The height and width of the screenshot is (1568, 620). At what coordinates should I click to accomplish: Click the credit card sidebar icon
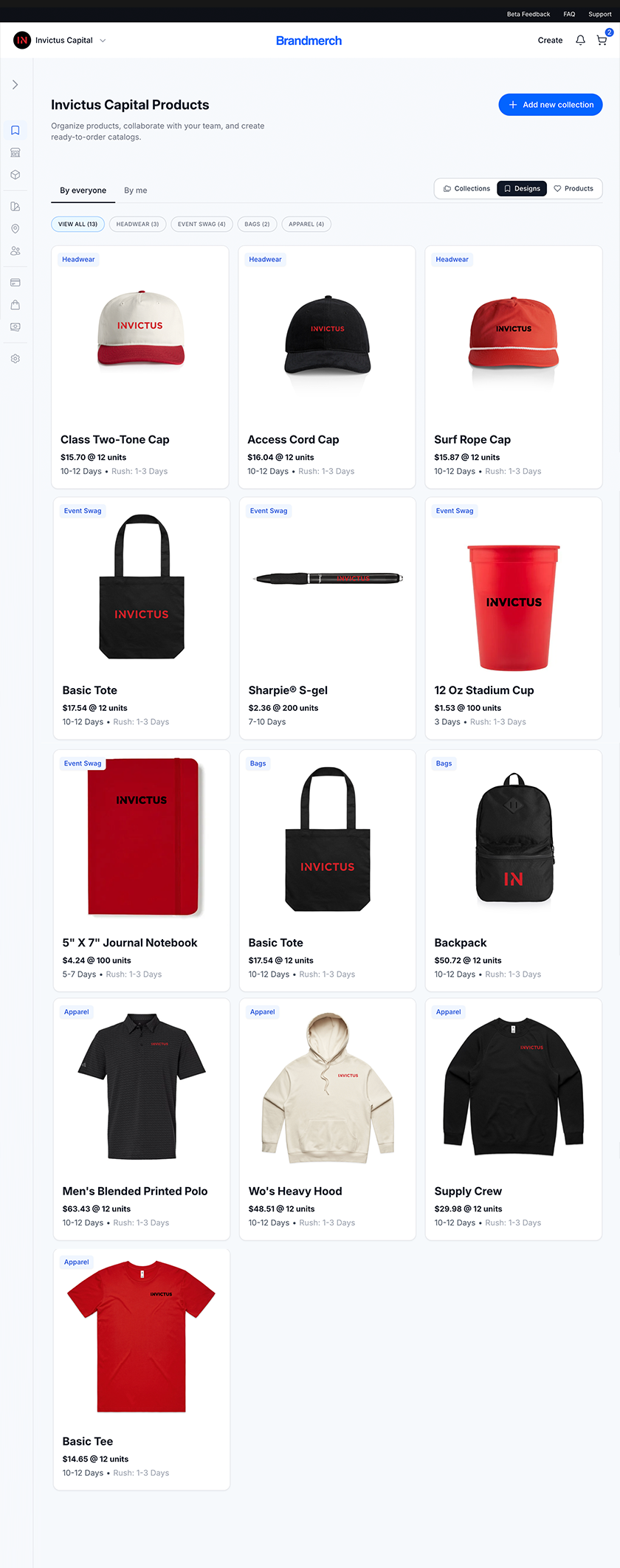pyautogui.click(x=15, y=283)
